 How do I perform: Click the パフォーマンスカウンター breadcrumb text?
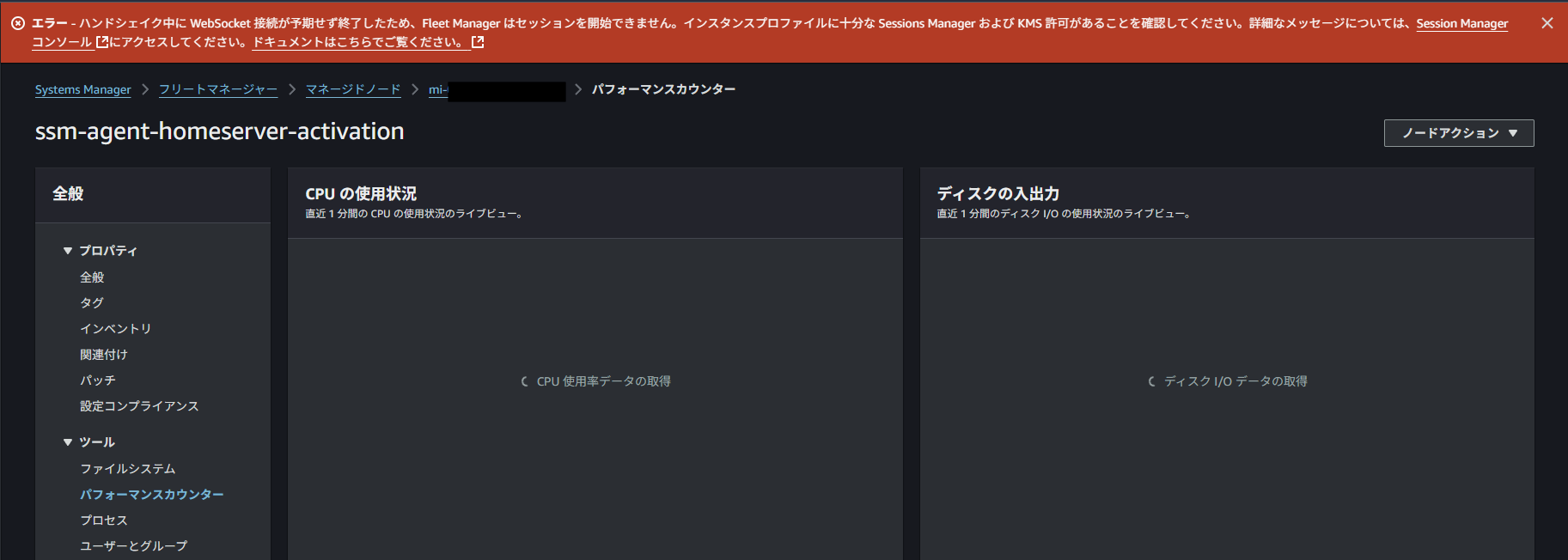(663, 89)
